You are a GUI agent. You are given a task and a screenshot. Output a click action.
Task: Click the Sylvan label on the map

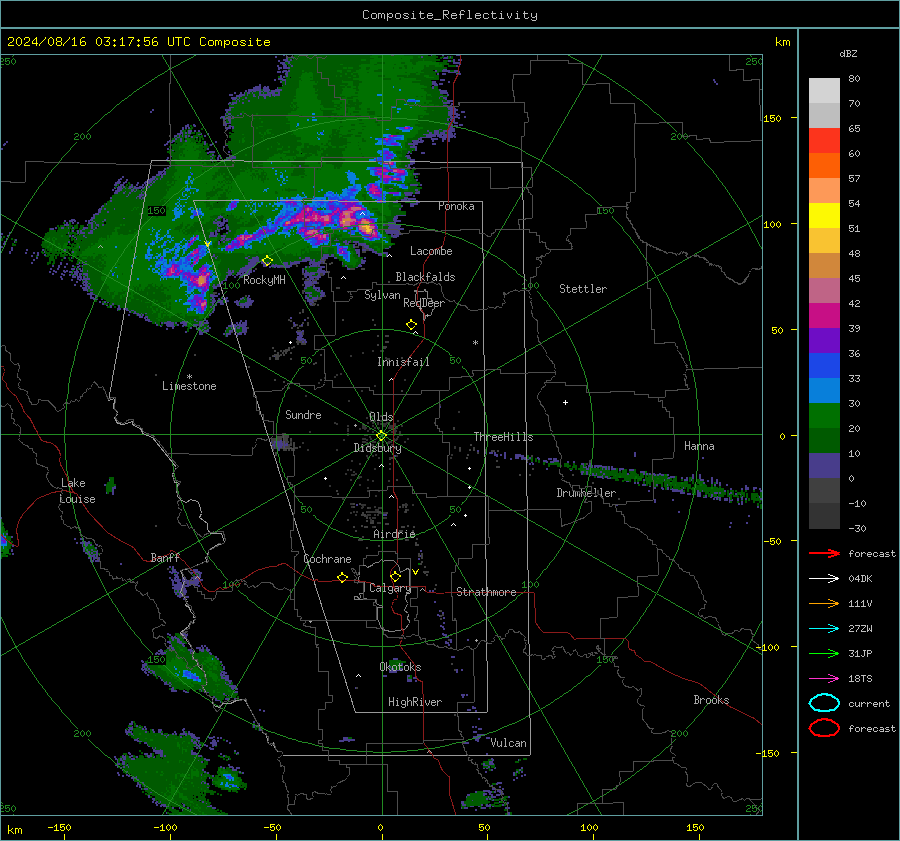pos(382,295)
